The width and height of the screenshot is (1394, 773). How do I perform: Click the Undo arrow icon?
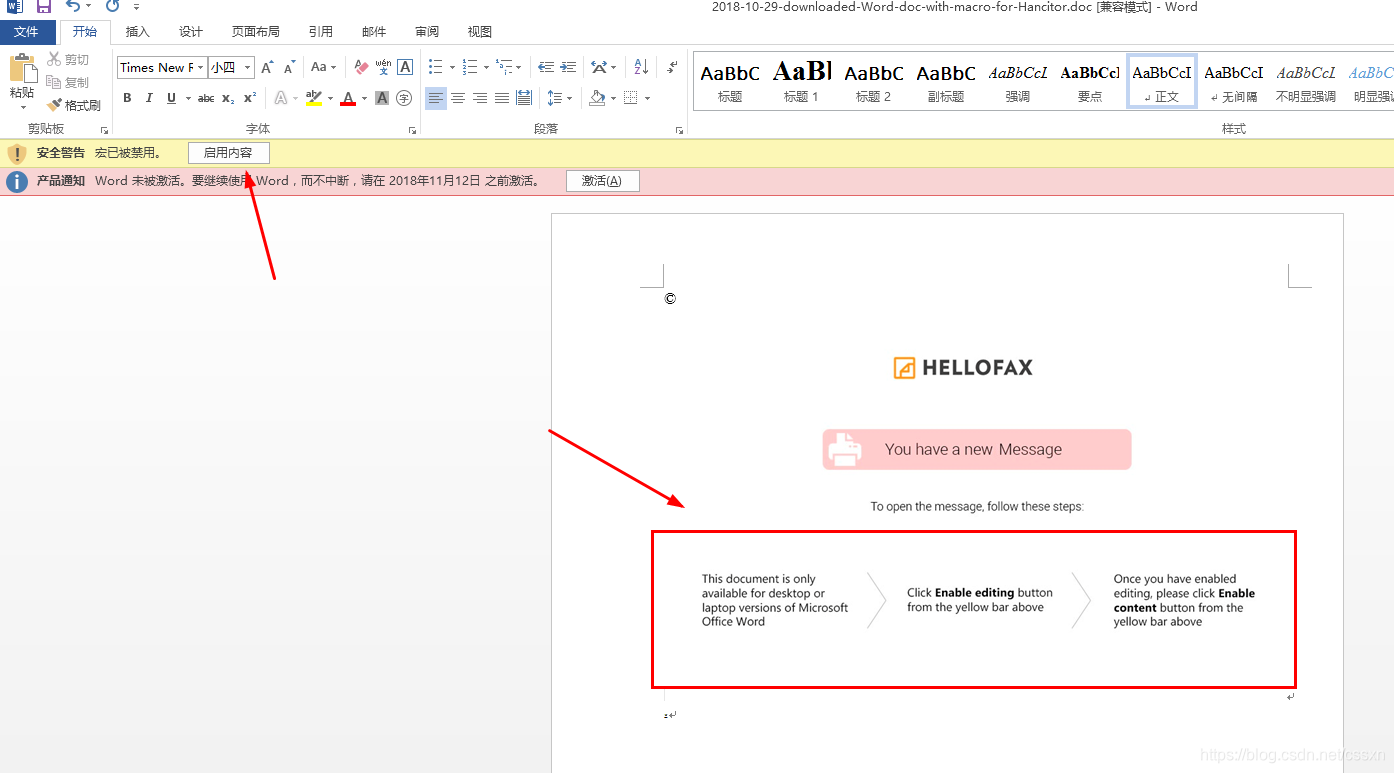pos(72,6)
